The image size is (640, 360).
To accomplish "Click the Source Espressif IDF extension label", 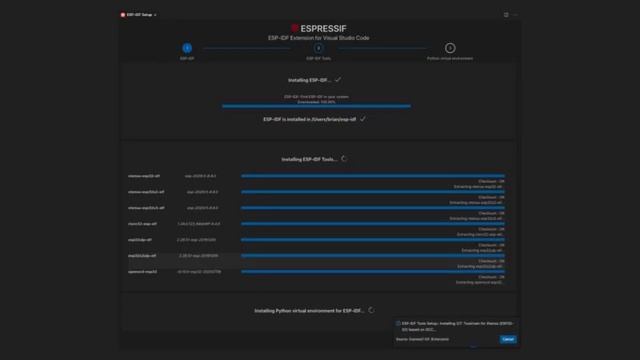I will 422,339.
